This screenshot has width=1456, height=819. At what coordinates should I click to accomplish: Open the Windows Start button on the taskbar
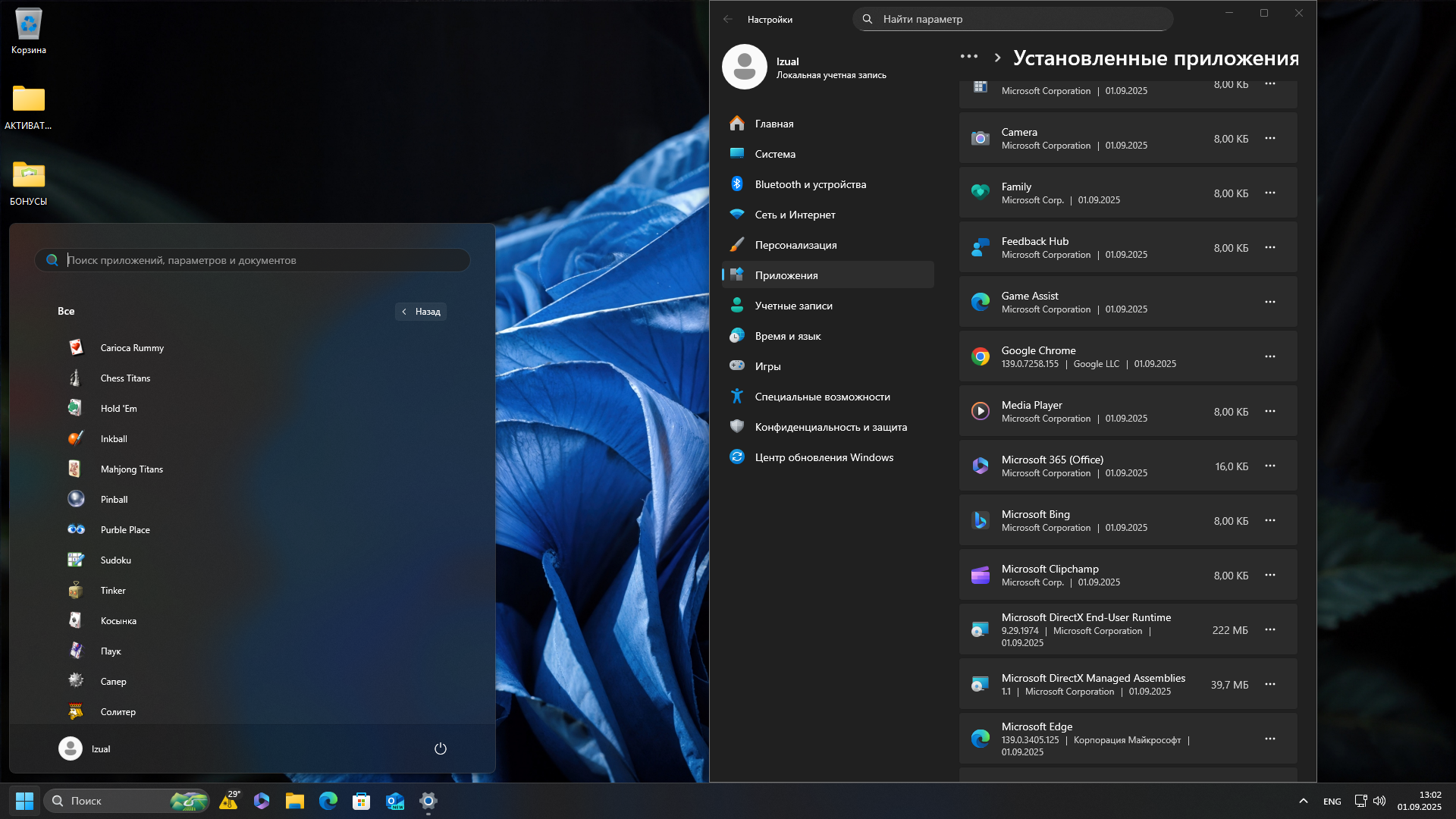[x=24, y=801]
